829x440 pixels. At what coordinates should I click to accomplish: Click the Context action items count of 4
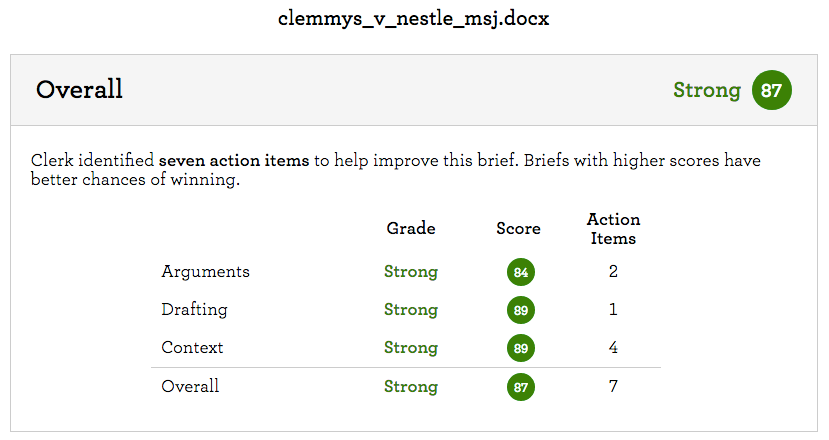(x=614, y=348)
